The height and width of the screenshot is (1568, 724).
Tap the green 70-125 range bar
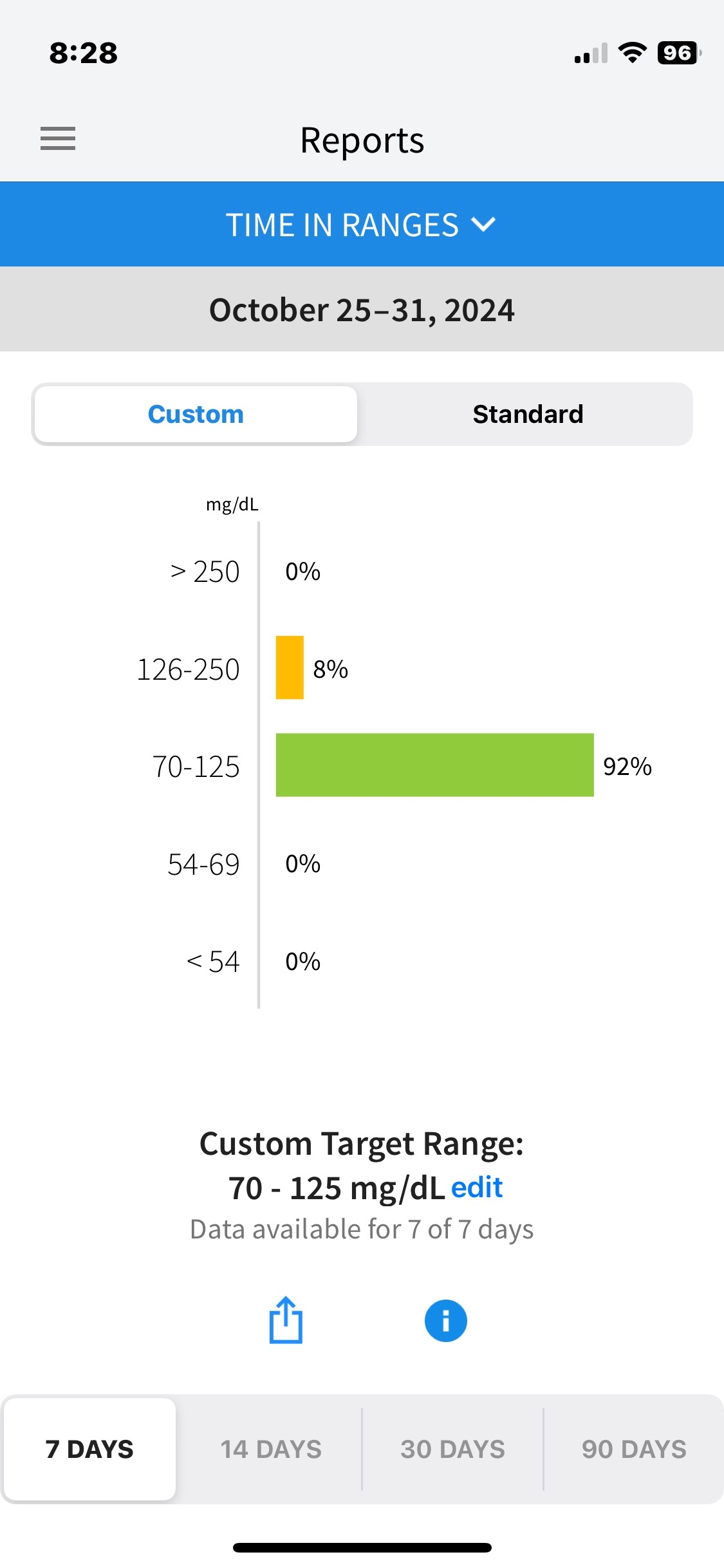(434, 765)
